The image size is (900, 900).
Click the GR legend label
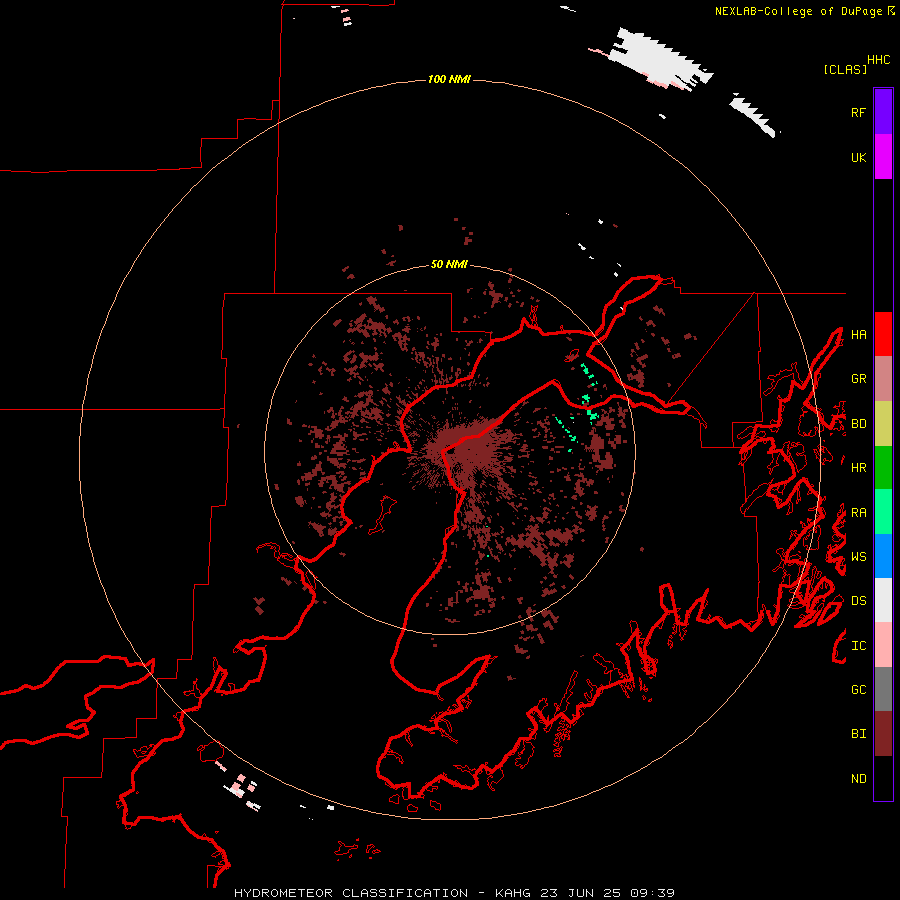coord(858,379)
